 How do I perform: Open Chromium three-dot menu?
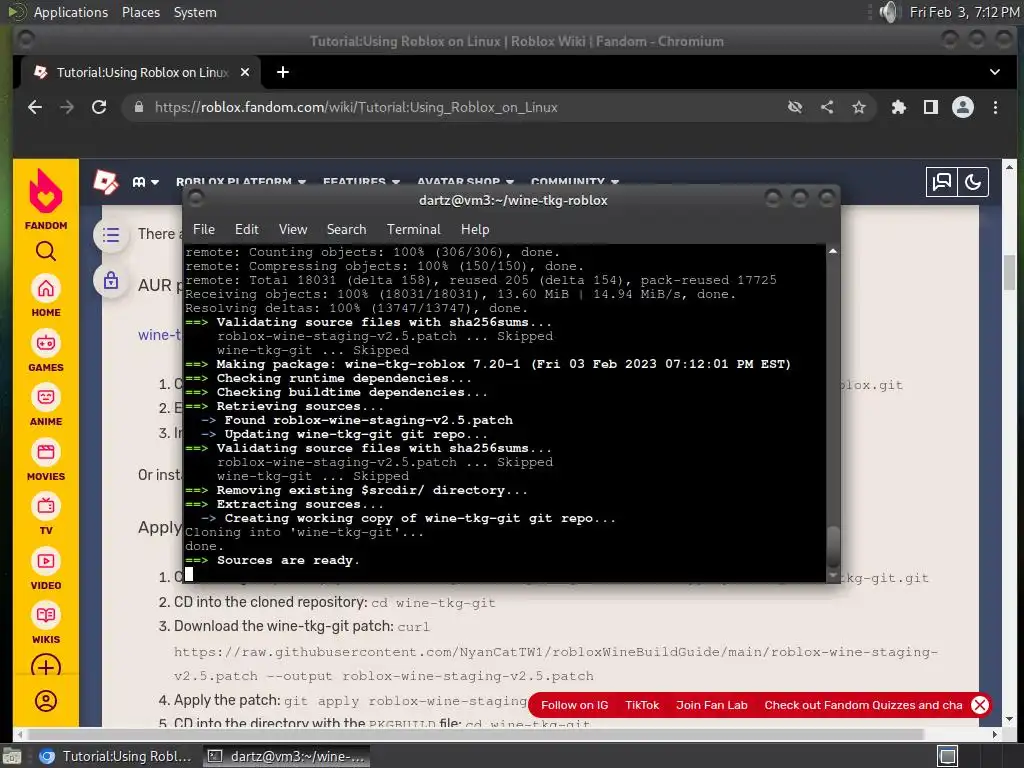click(x=995, y=107)
